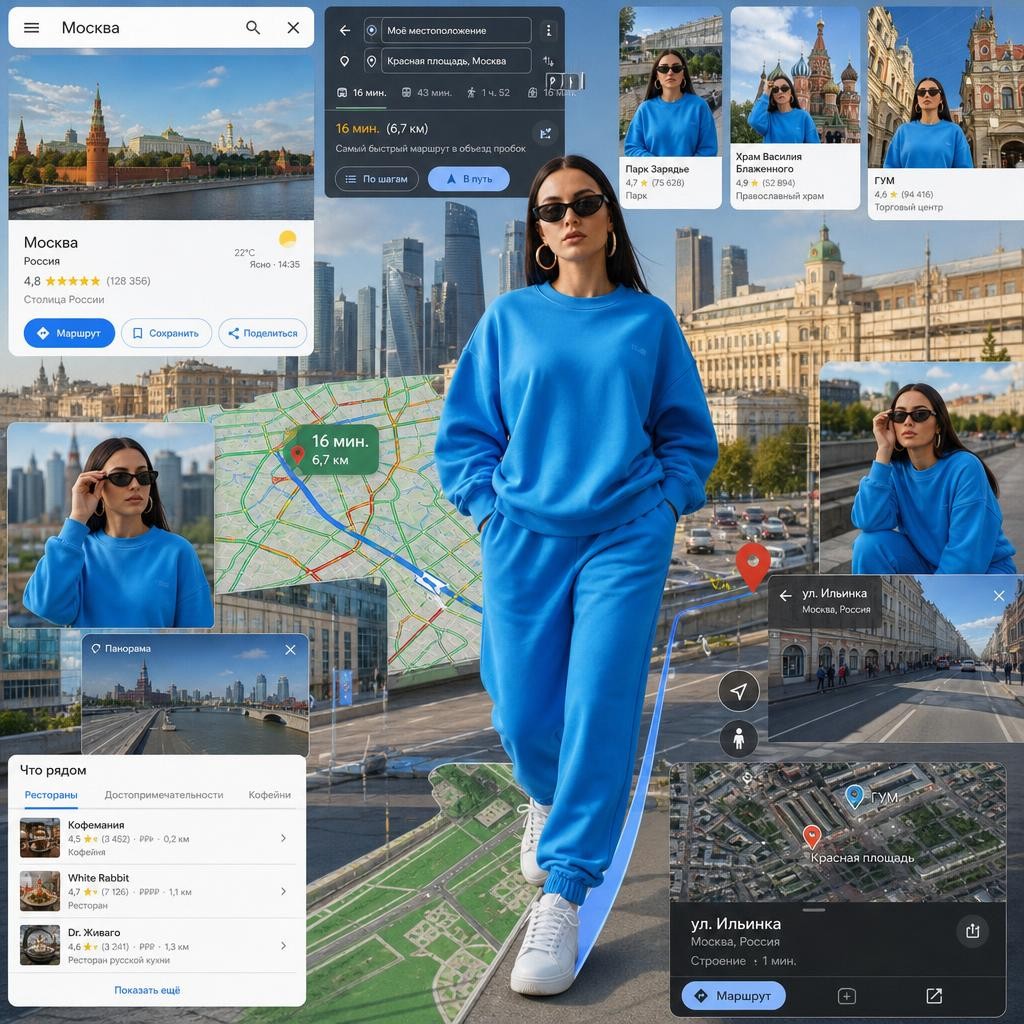Click the drag handle on ул. Ильинка card

(x=814, y=910)
